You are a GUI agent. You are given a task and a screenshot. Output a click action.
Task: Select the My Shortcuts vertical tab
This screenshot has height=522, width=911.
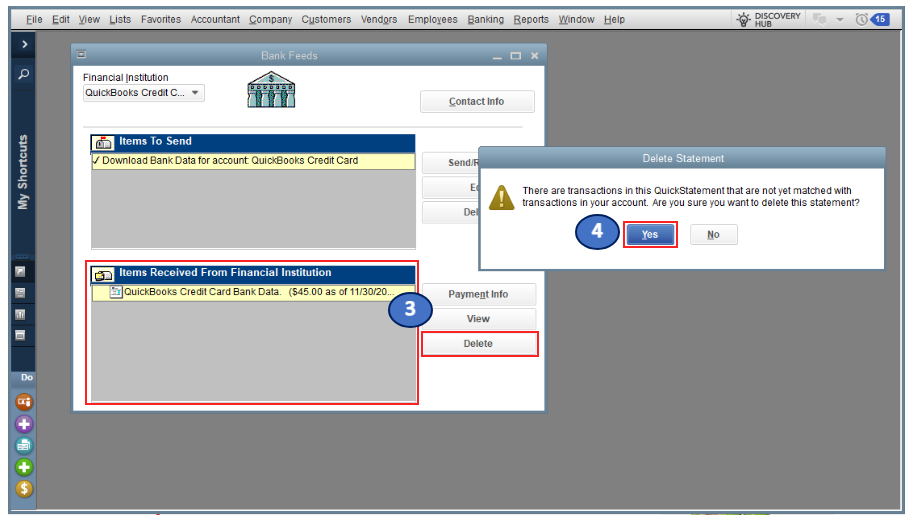point(23,172)
